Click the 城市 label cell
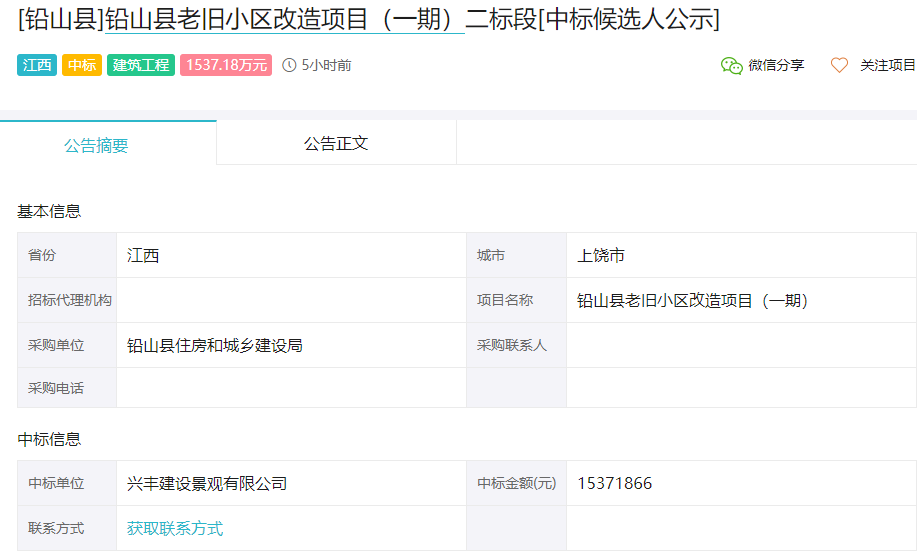 click(516, 255)
